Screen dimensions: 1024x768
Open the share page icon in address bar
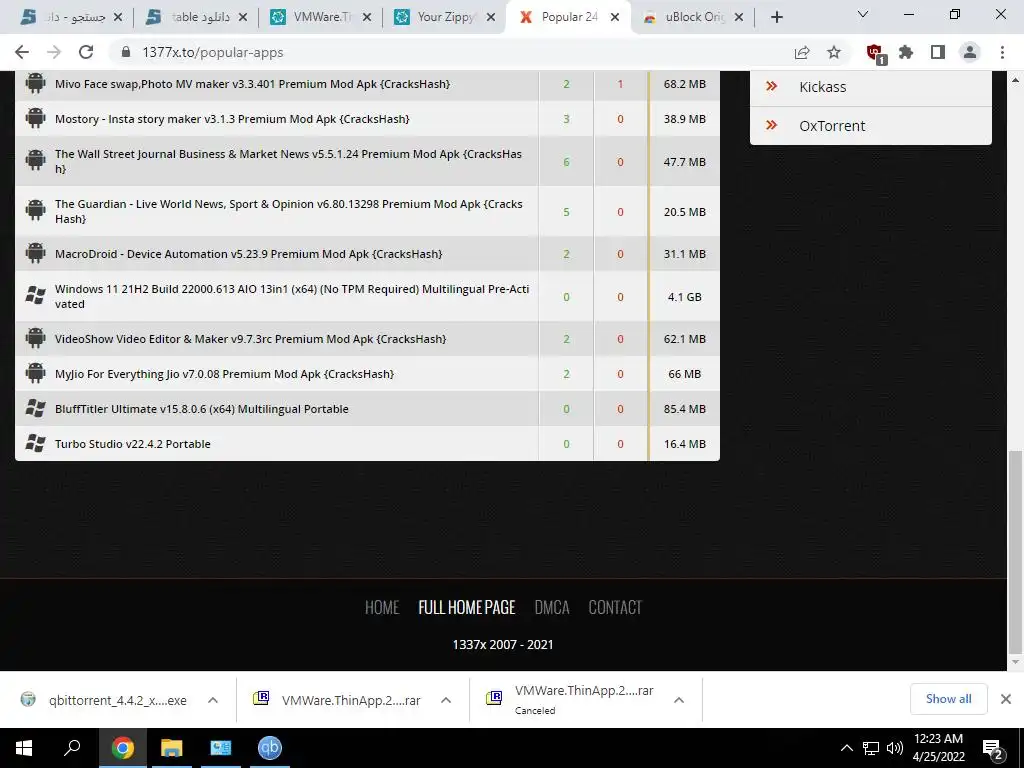coord(802,52)
